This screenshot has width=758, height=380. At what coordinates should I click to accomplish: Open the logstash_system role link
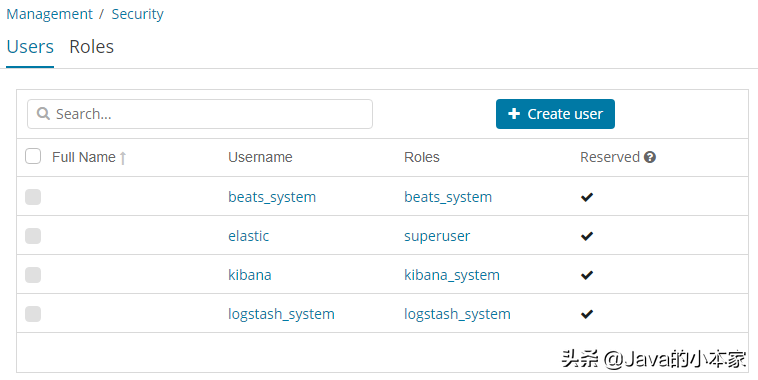tap(457, 314)
